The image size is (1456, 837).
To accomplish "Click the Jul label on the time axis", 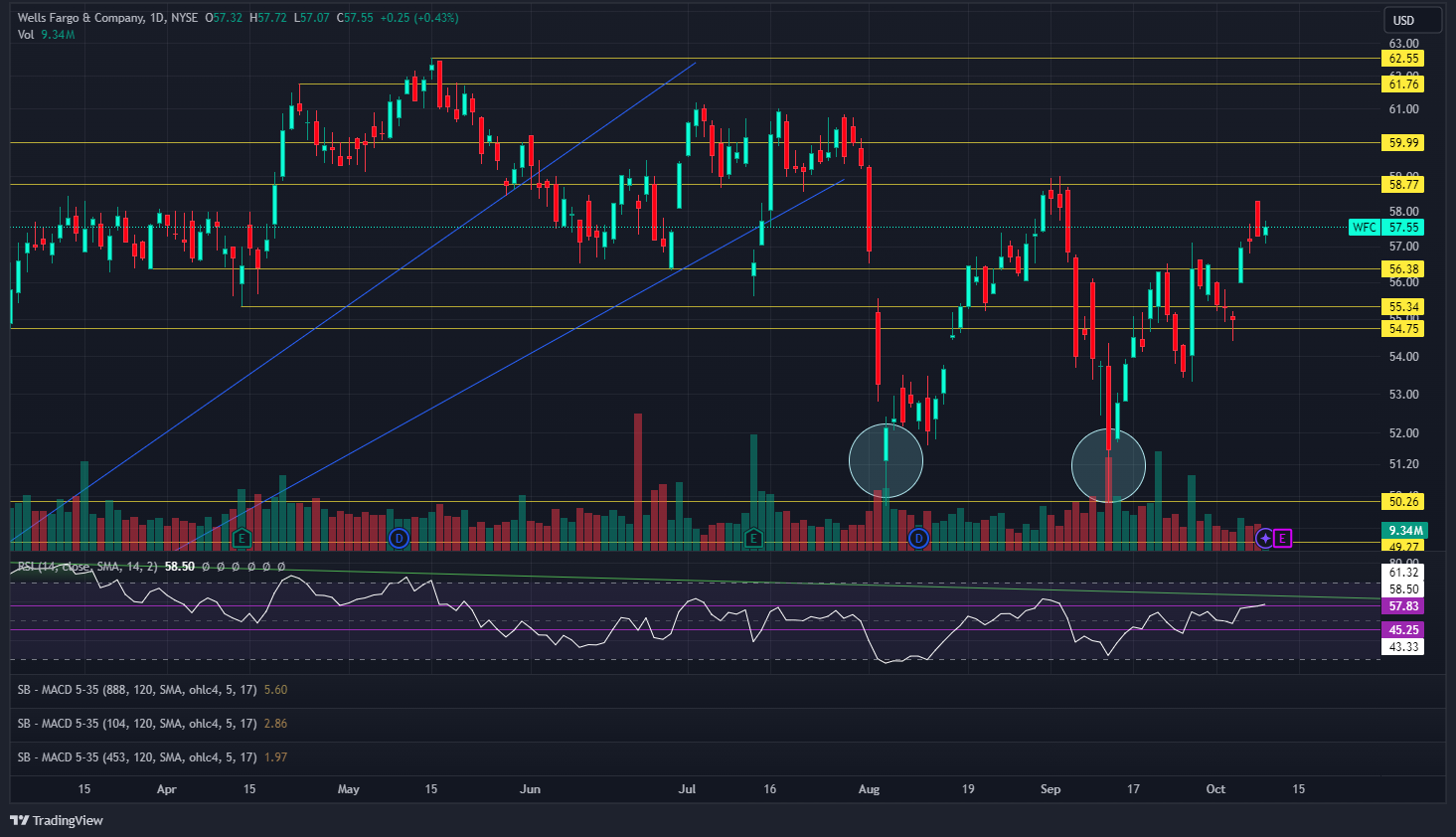I will click(x=687, y=789).
